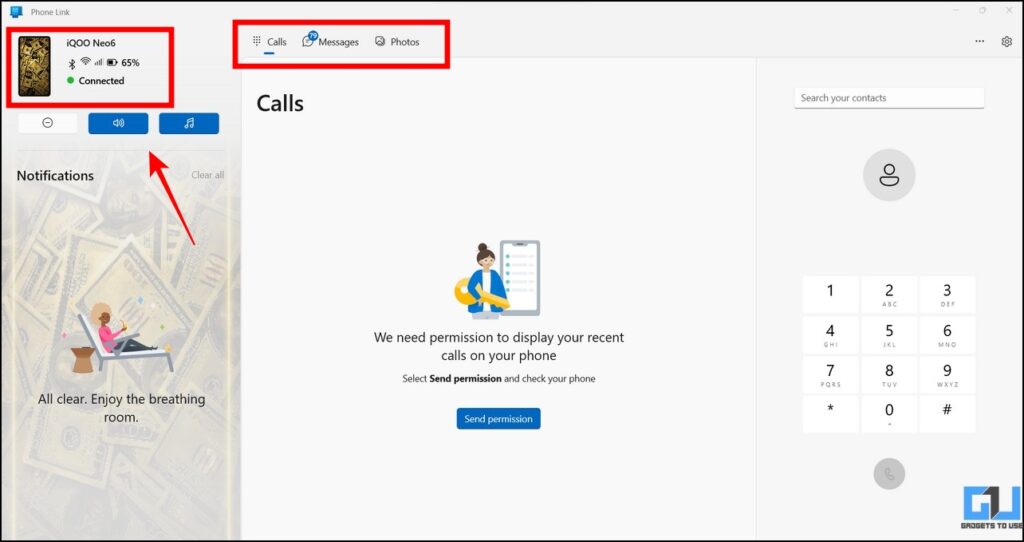Click the green call phone button
Screen dimensions: 1024x542
pyautogui.click(x=888, y=473)
